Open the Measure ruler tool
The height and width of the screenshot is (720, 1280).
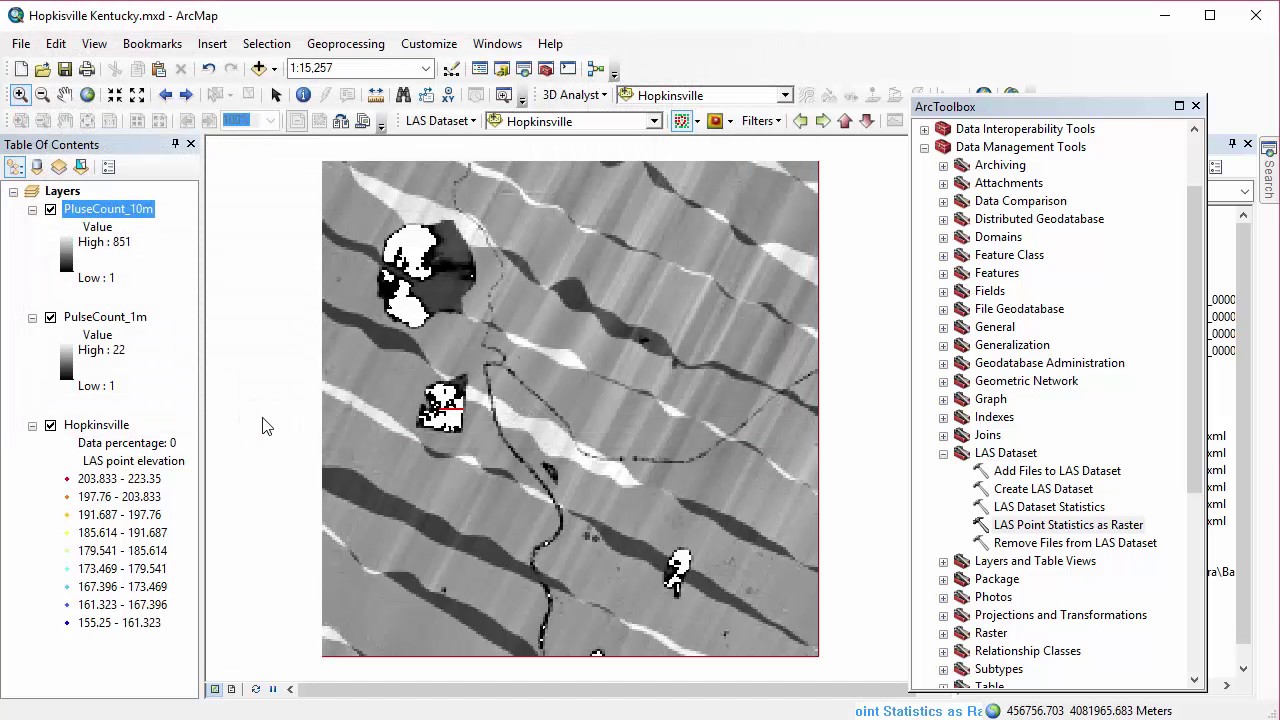(x=375, y=95)
